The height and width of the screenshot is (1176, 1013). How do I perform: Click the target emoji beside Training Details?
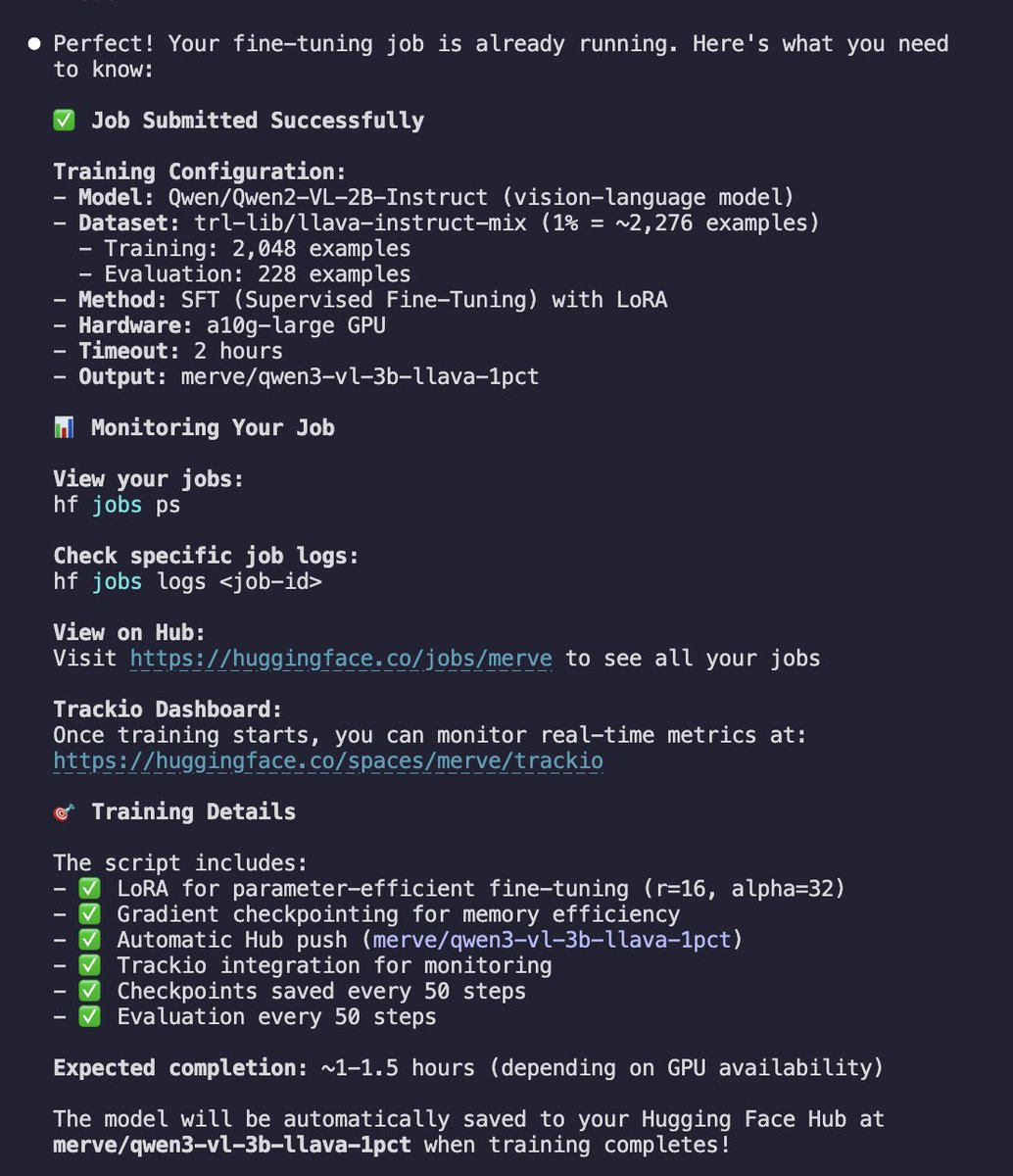pos(64,812)
